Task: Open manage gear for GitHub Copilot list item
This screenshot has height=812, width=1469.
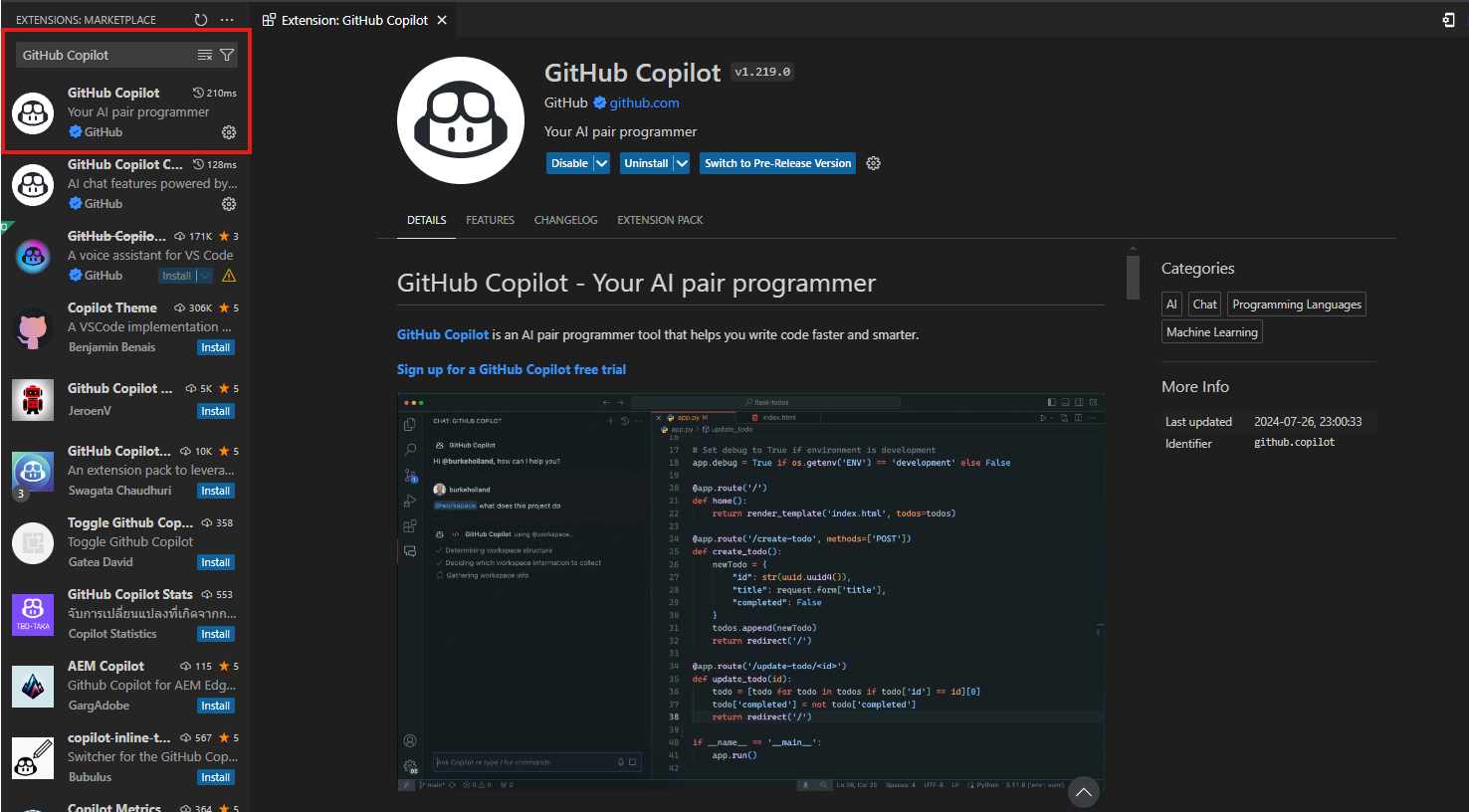Action: point(229,132)
